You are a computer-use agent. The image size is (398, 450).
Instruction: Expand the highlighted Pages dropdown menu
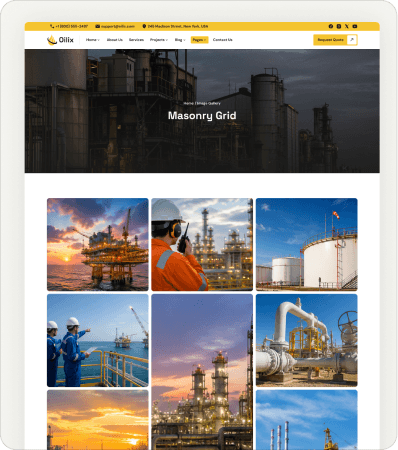(x=199, y=40)
